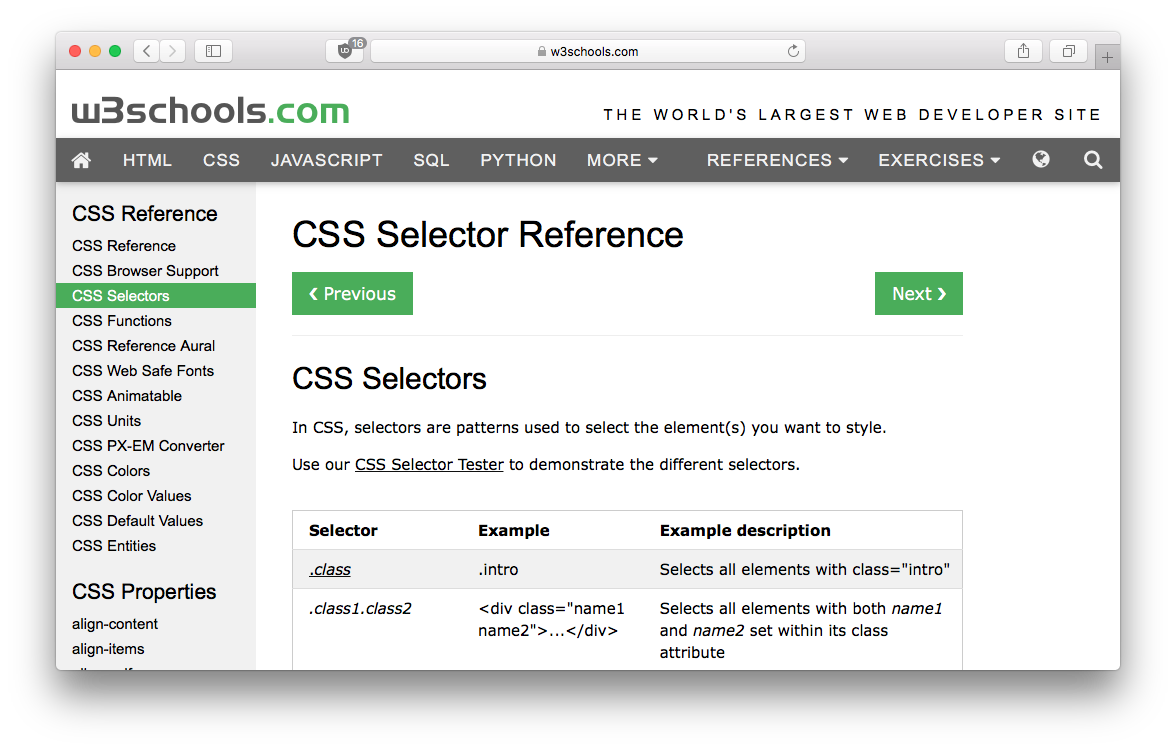Expand the EXERCISES dropdown menu
1176x750 pixels.
939,160
